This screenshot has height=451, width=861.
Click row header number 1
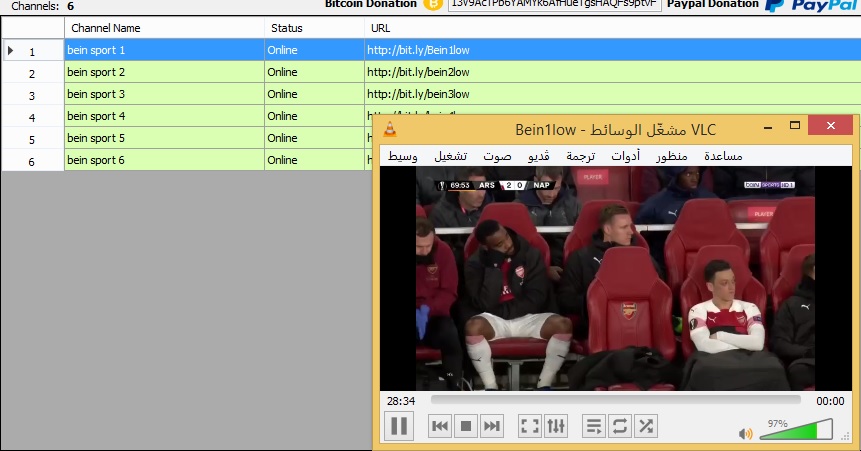pyautogui.click(x=33, y=50)
